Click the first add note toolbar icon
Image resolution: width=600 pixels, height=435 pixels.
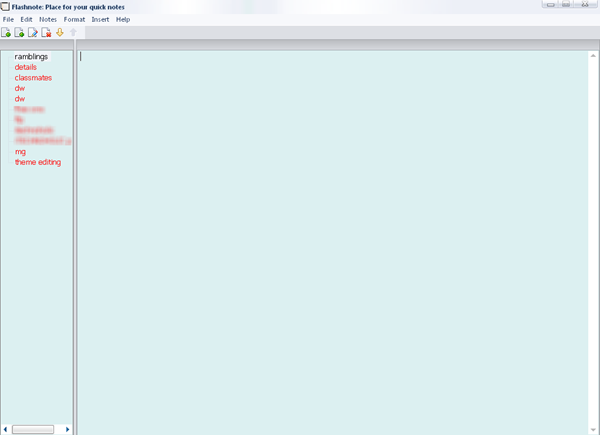pyautogui.click(x=6, y=33)
